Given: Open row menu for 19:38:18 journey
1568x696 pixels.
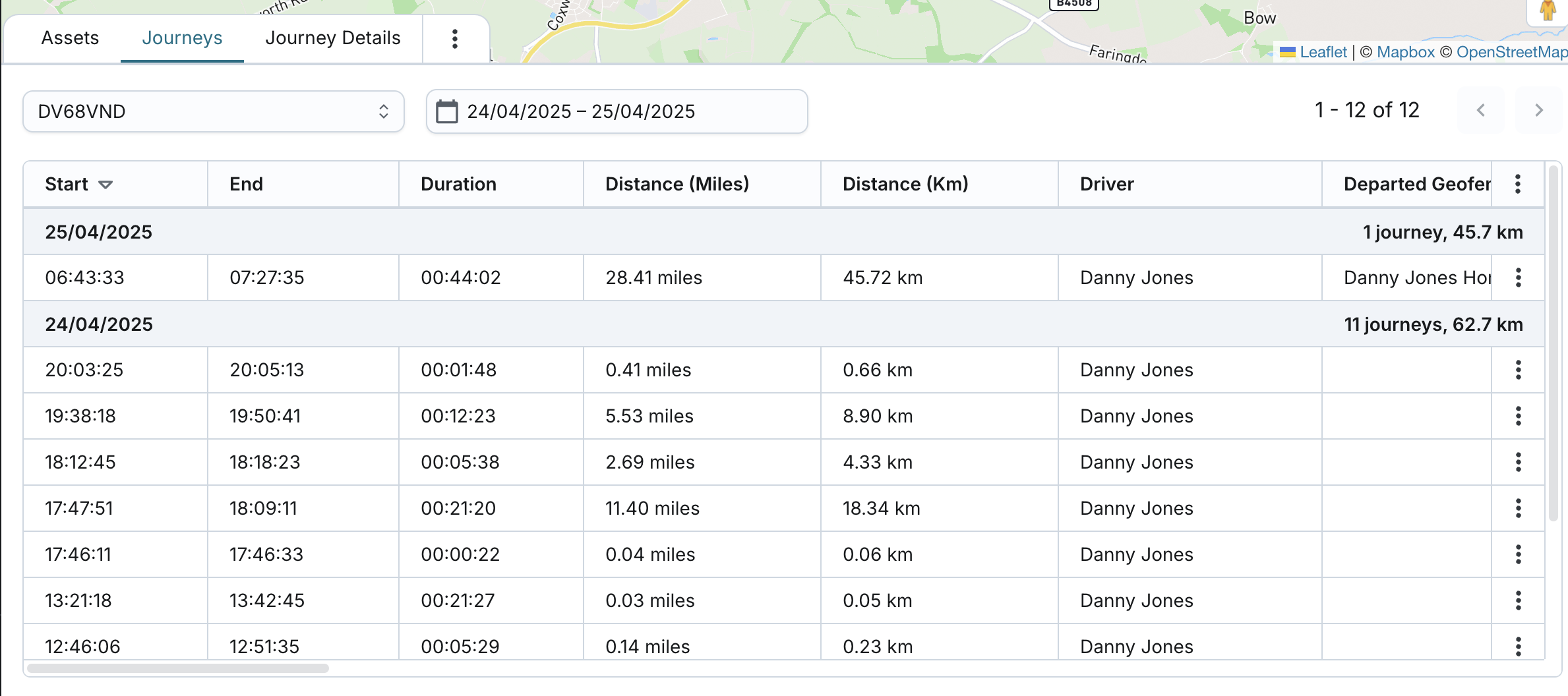Looking at the screenshot, I should 1518,416.
